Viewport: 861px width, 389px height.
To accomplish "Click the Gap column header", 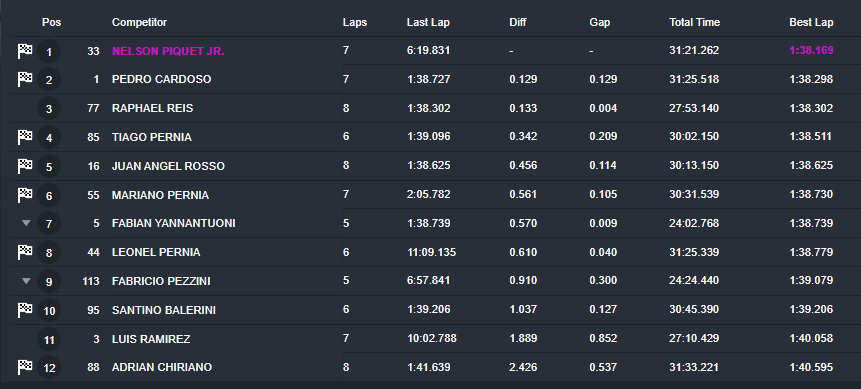I will 600,23.
